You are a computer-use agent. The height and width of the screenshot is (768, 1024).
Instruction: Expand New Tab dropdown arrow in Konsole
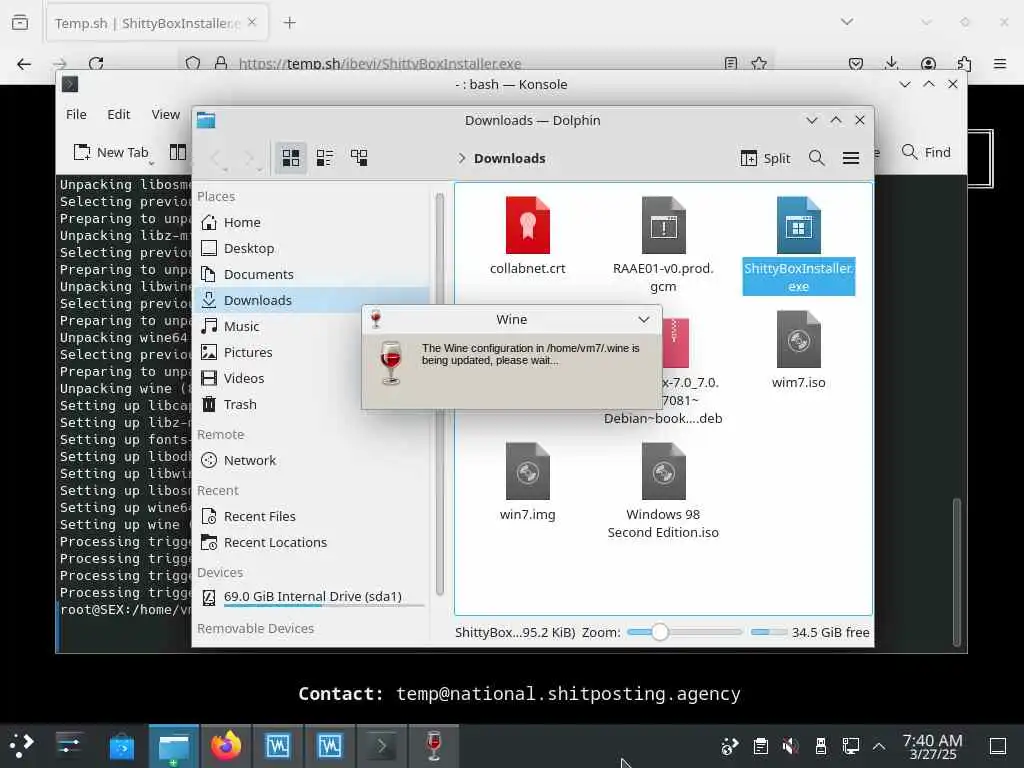point(152,163)
